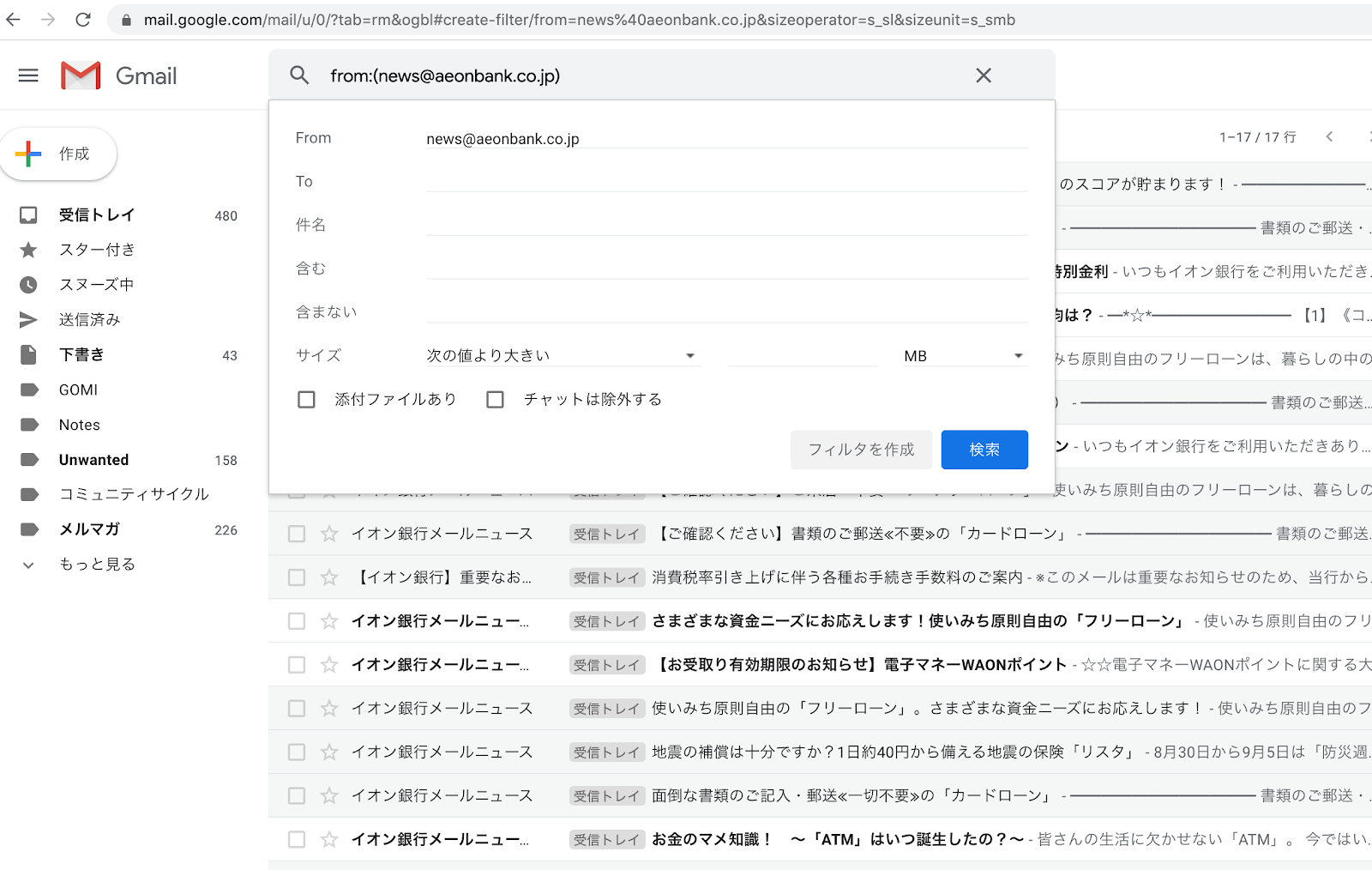The width and height of the screenshot is (1372, 870).
Task: Click the From field in the filter form
Action: coord(727,139)
